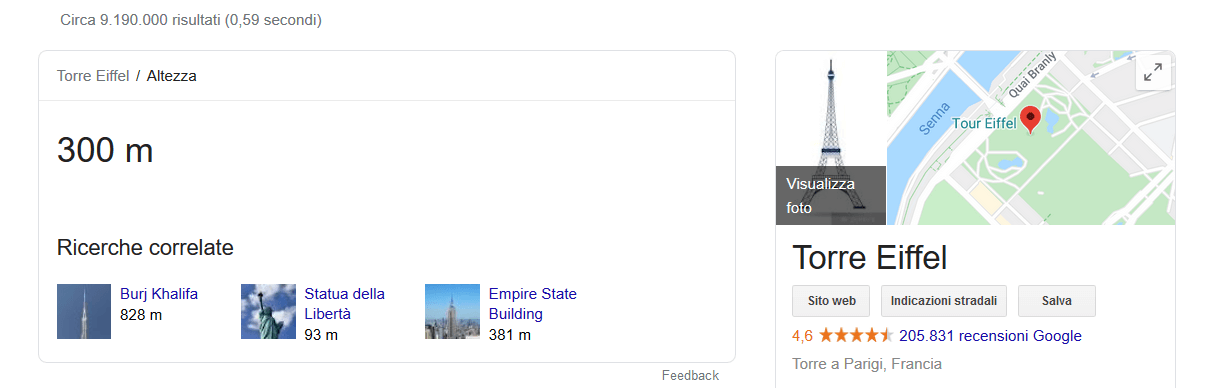Open the Empire State Building thumbnail
The width and height of the screenshot is (1215, 388).
pos(452,312)
